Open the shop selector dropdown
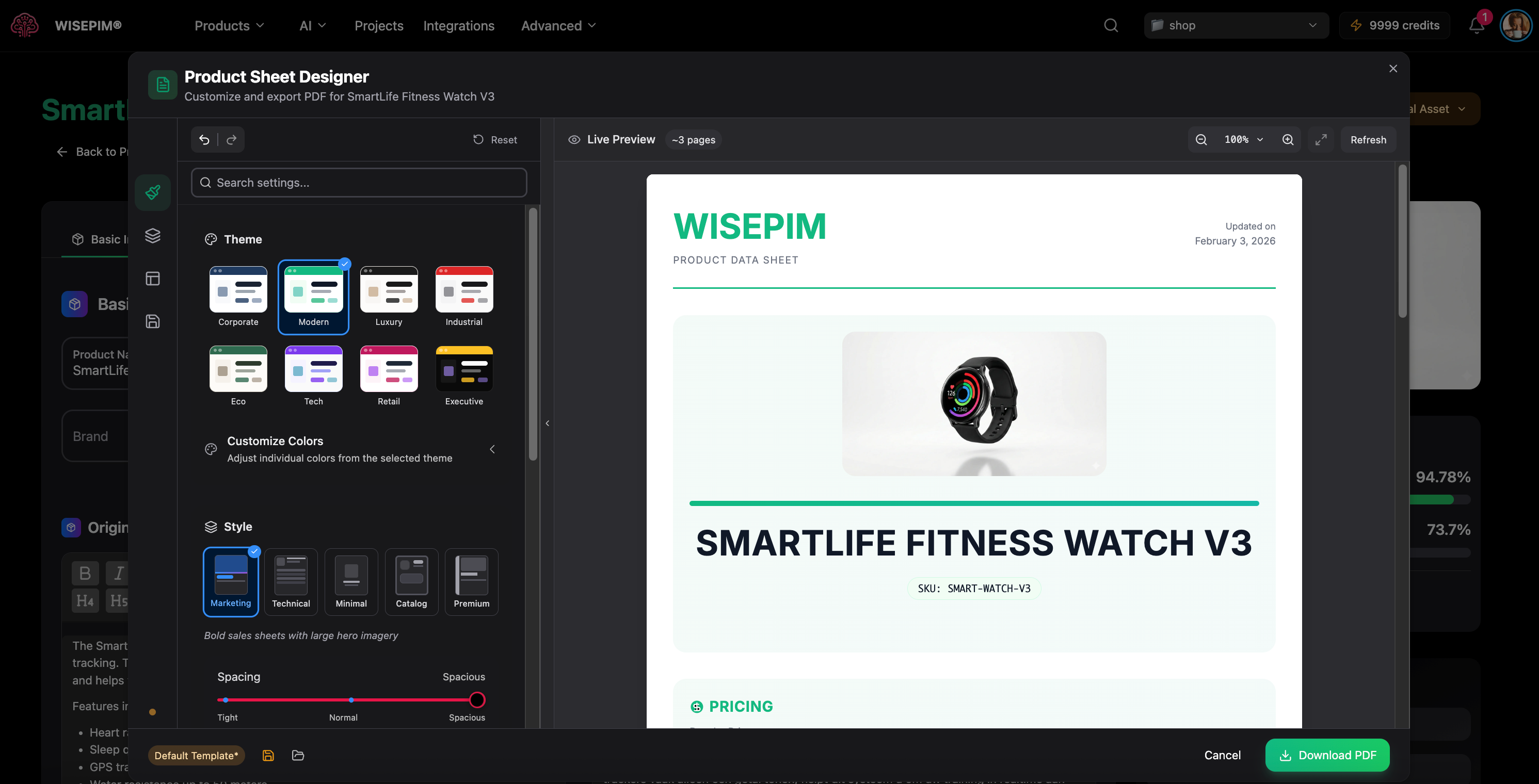The width and height of the screenshot is (1539, 784). pos(1236,26)
